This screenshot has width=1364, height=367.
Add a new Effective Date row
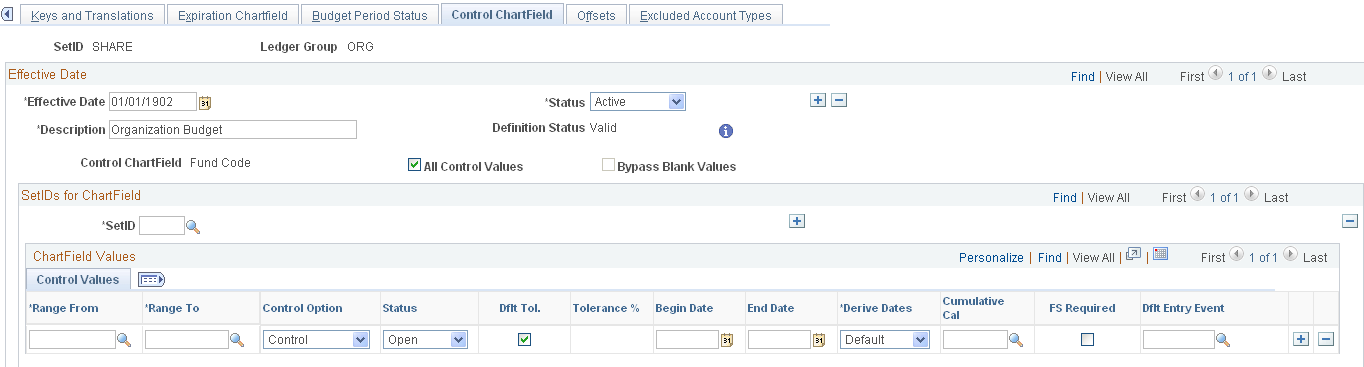tap(818, 100)
